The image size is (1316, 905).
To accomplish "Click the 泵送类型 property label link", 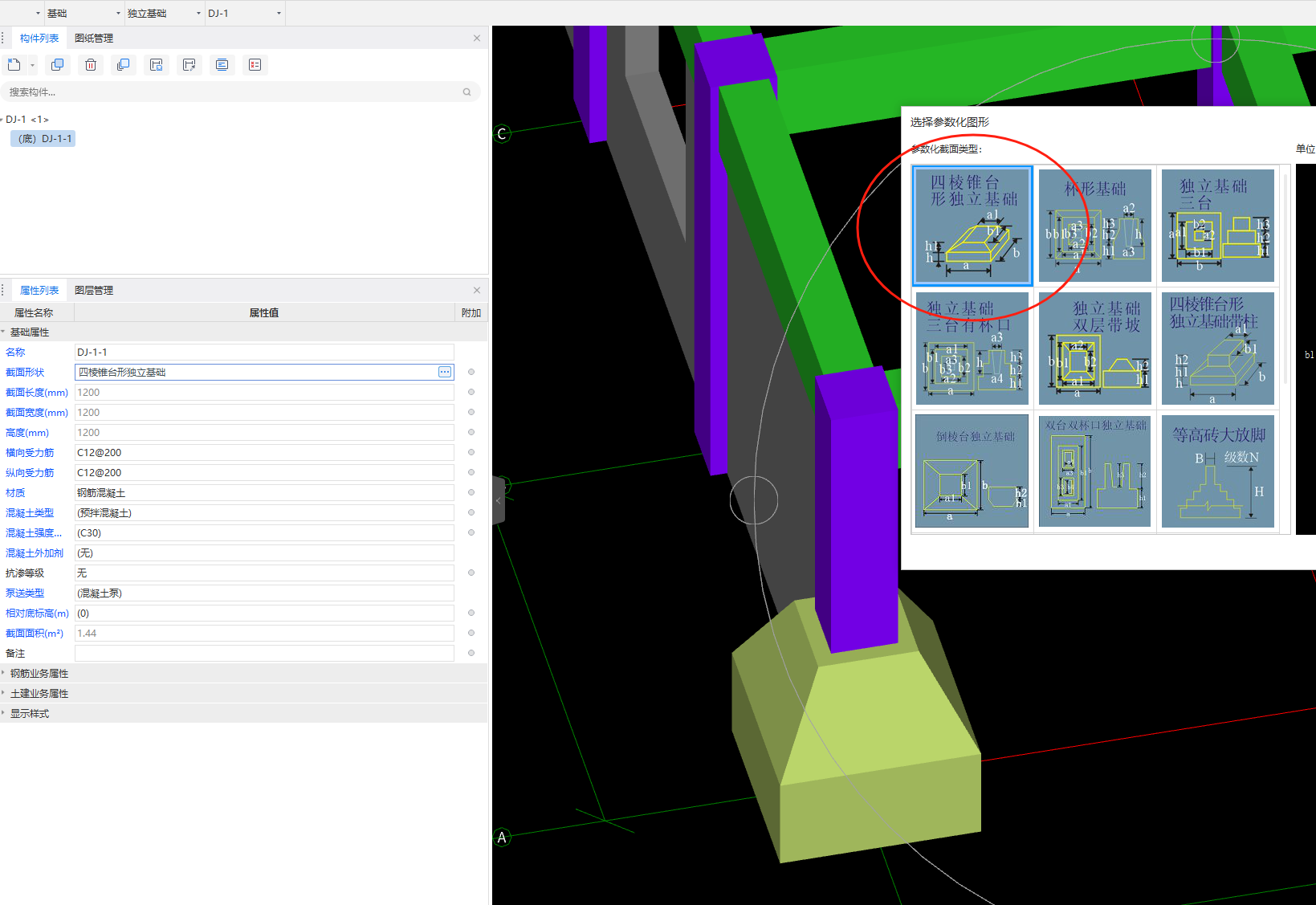I will click(x=25, y=593).
